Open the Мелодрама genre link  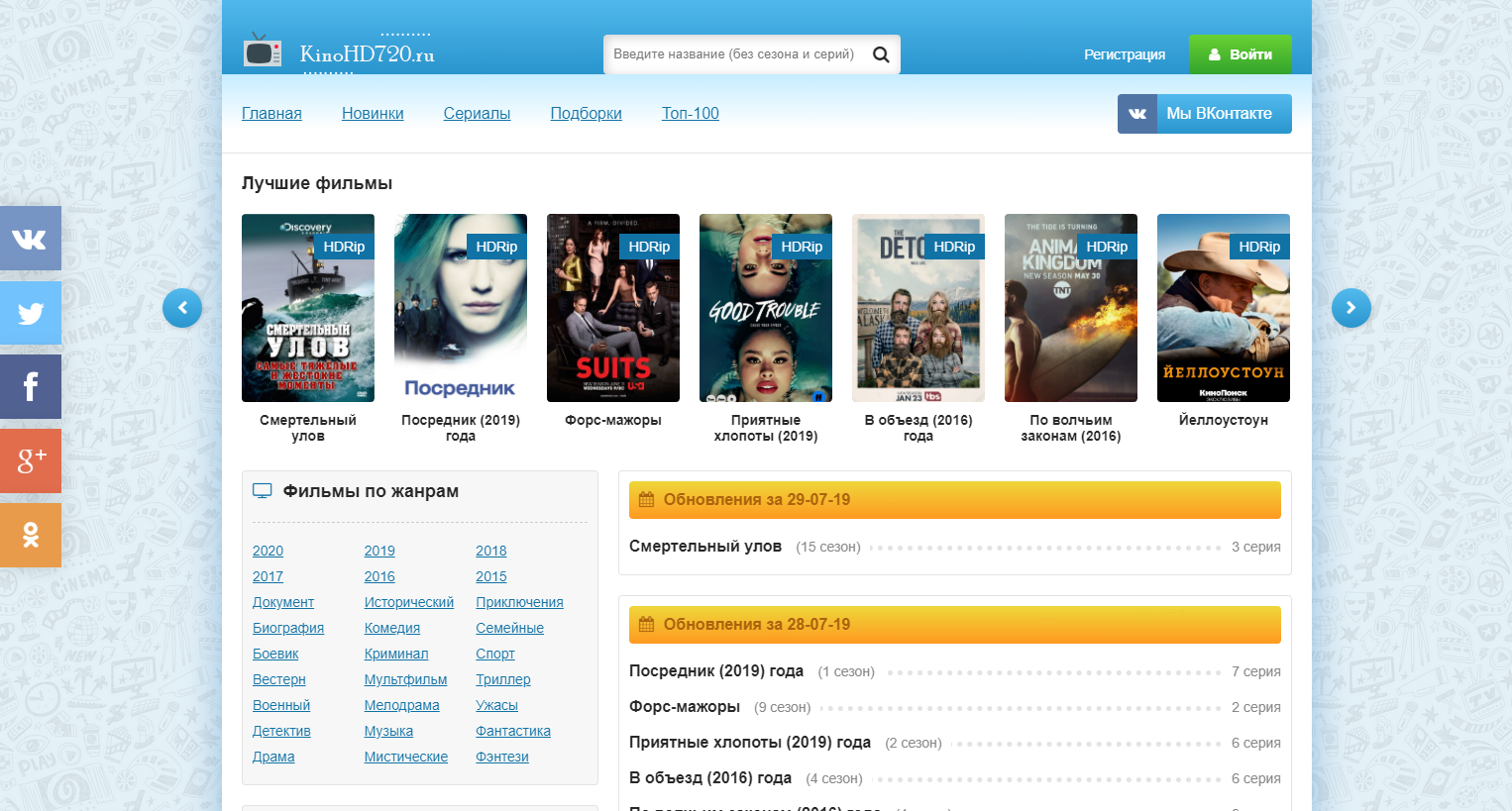click(x=402, y=705)
